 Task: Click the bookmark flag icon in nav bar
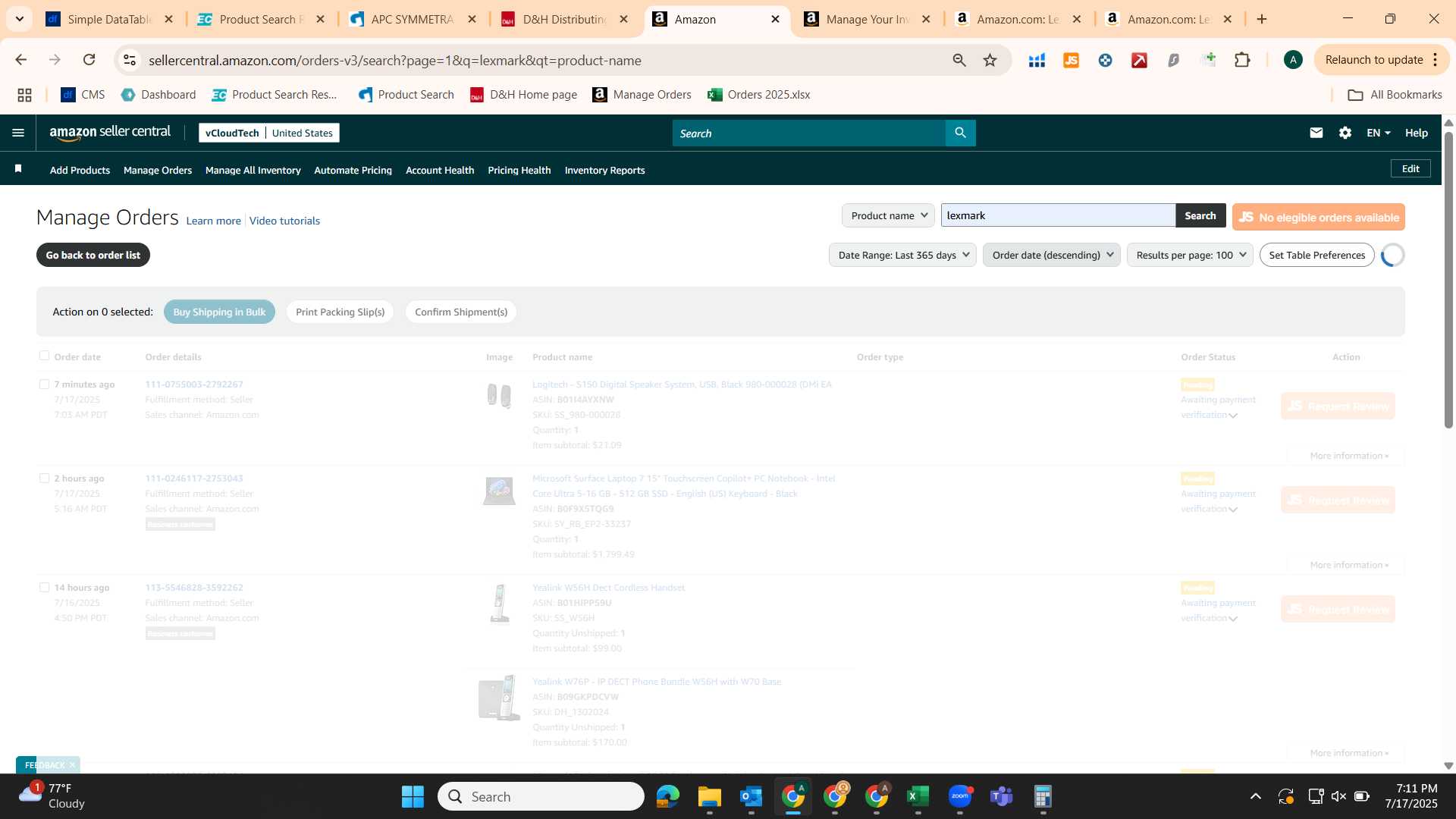(x=18, y=168)
